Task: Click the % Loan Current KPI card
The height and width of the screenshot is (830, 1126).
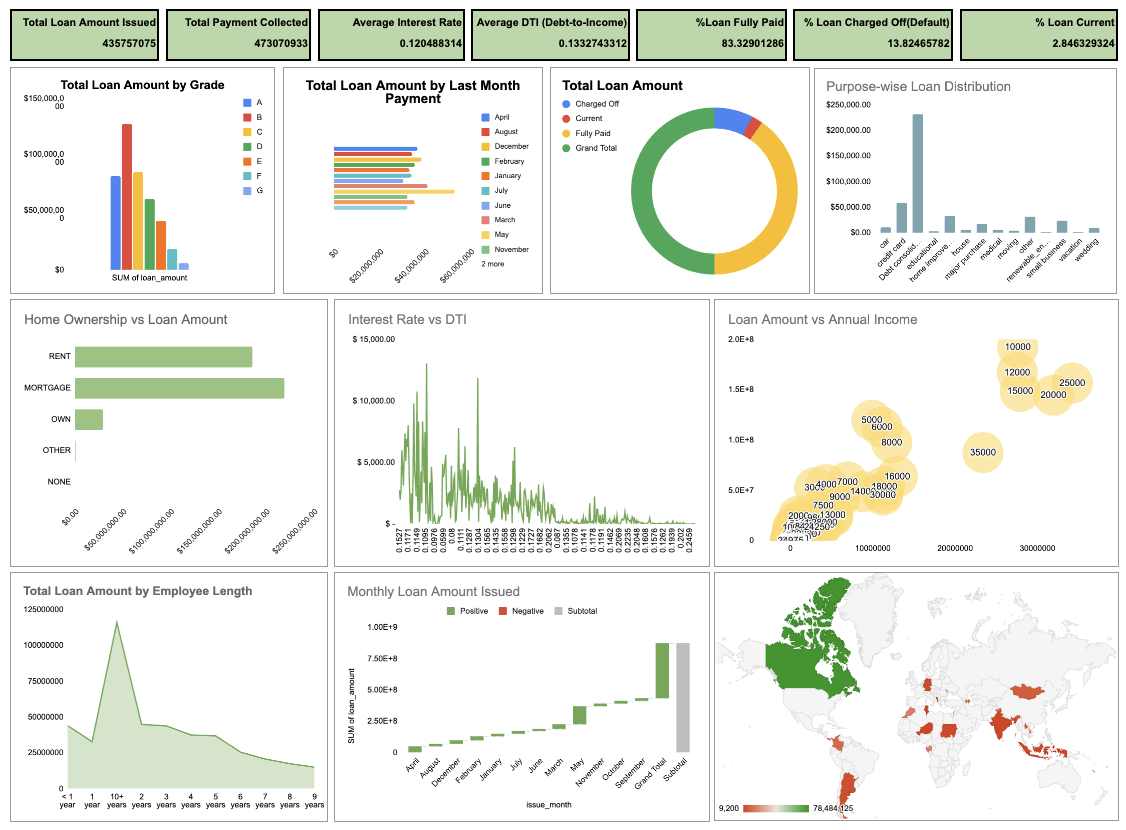Action: [x=1040, y=33]
